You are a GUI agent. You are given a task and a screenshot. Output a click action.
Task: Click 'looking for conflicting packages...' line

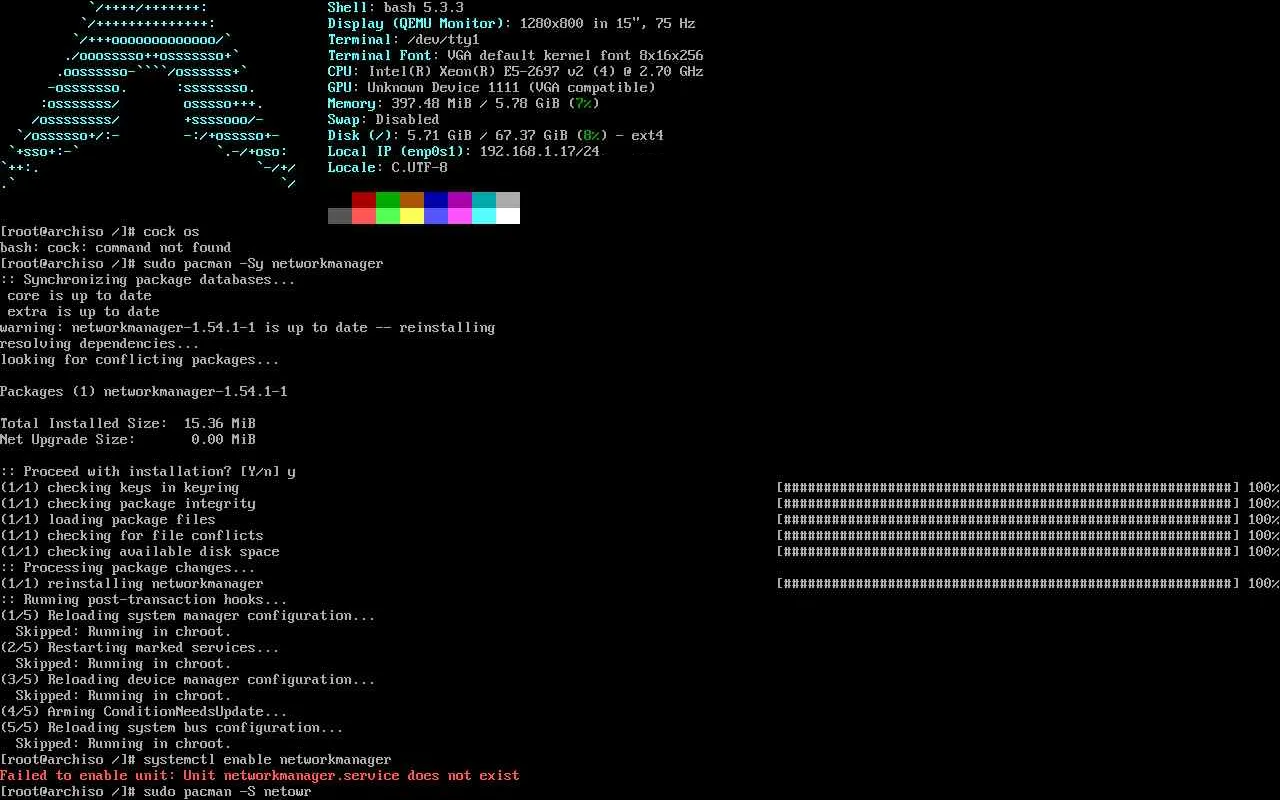click(139, 360)
